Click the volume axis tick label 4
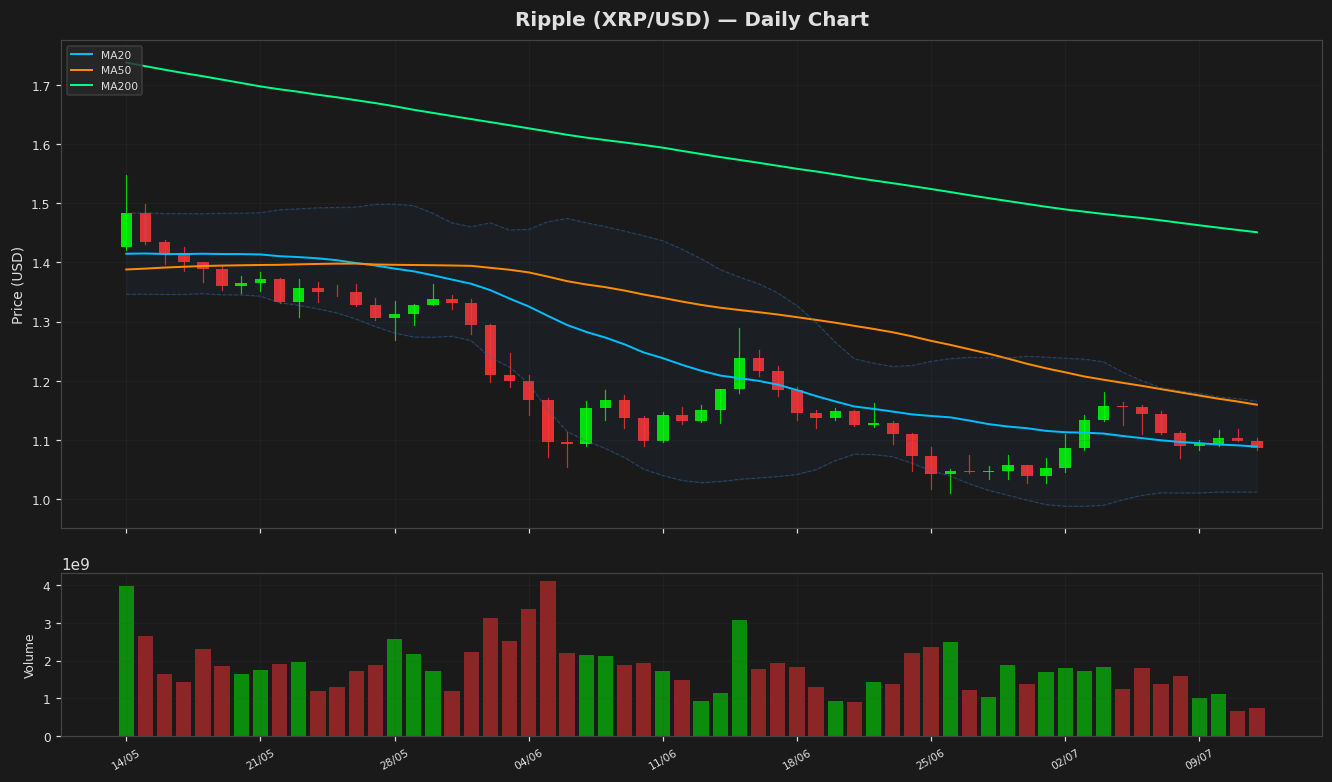 pyautogui.click(x=46, y=586)
